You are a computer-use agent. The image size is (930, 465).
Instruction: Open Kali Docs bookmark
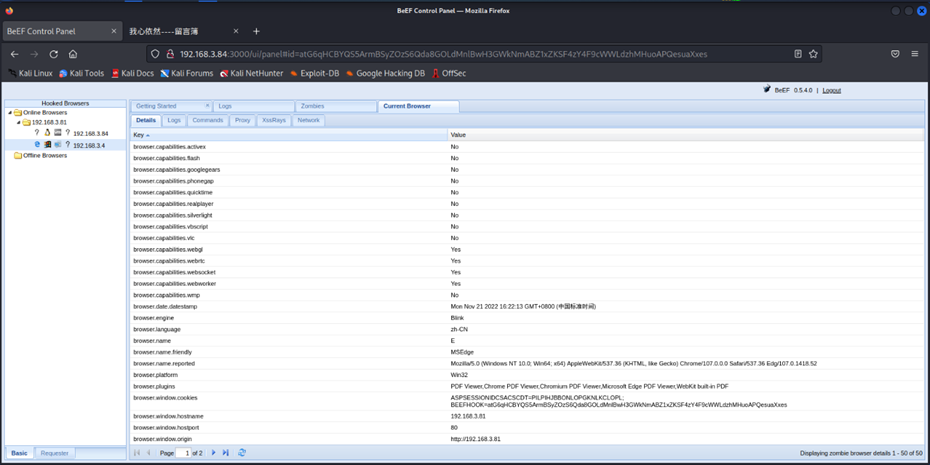click(x=132, y=74)
